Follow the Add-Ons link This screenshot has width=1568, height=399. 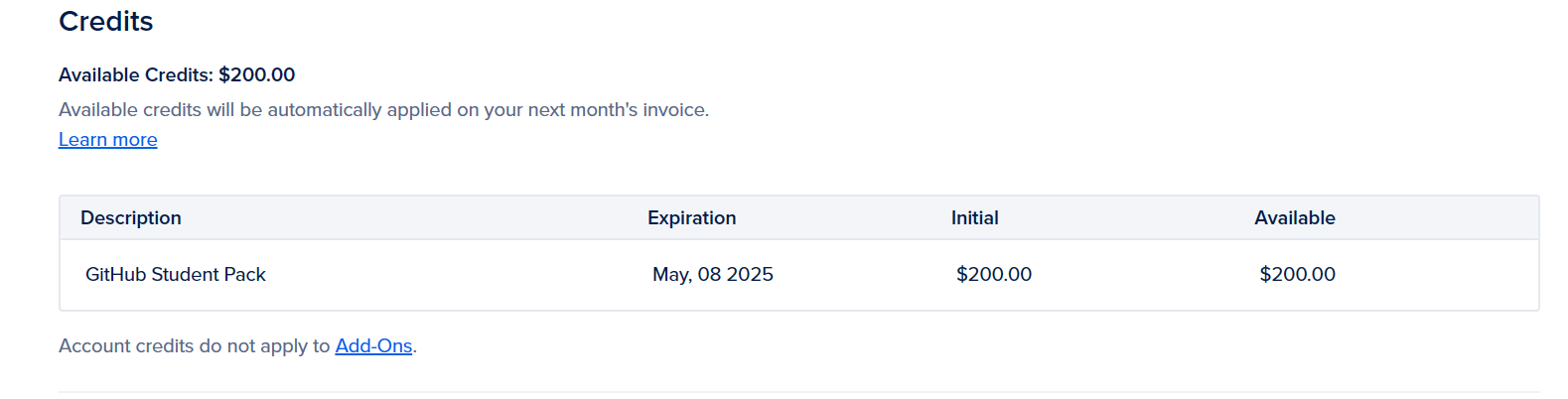[373, 346]
